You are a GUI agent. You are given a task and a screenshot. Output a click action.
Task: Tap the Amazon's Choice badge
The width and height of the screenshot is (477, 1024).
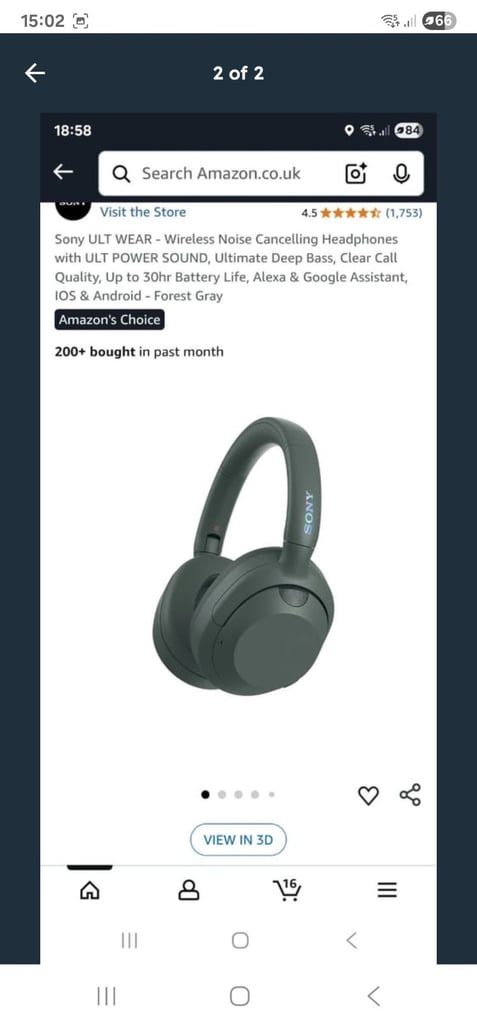[x=109, y=320]
